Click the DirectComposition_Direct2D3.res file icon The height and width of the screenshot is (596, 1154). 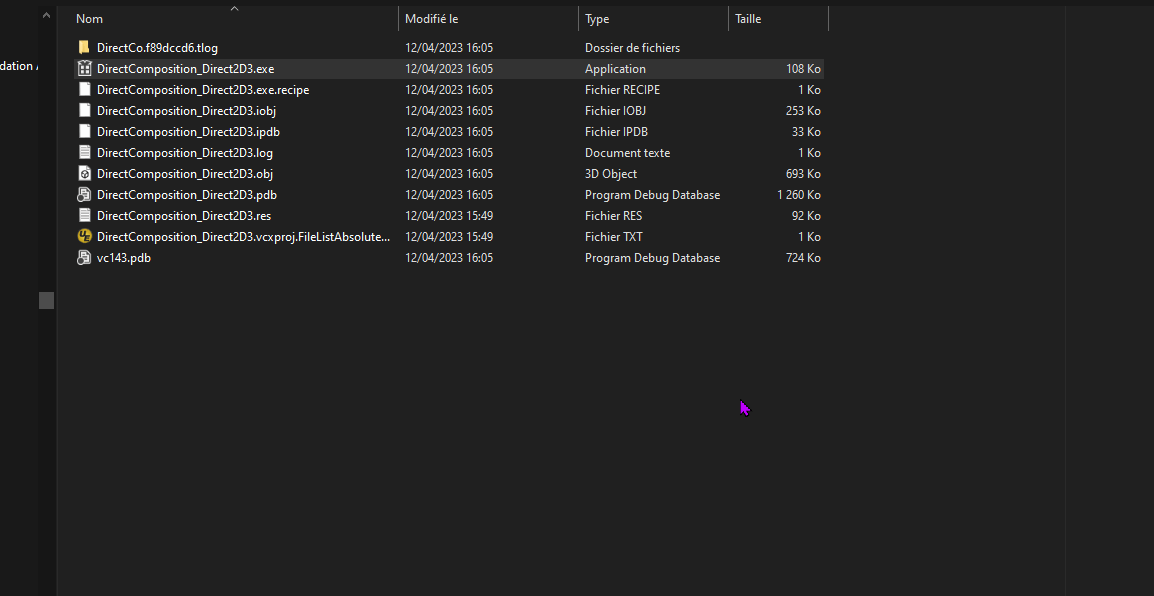(x=84, y=216)
